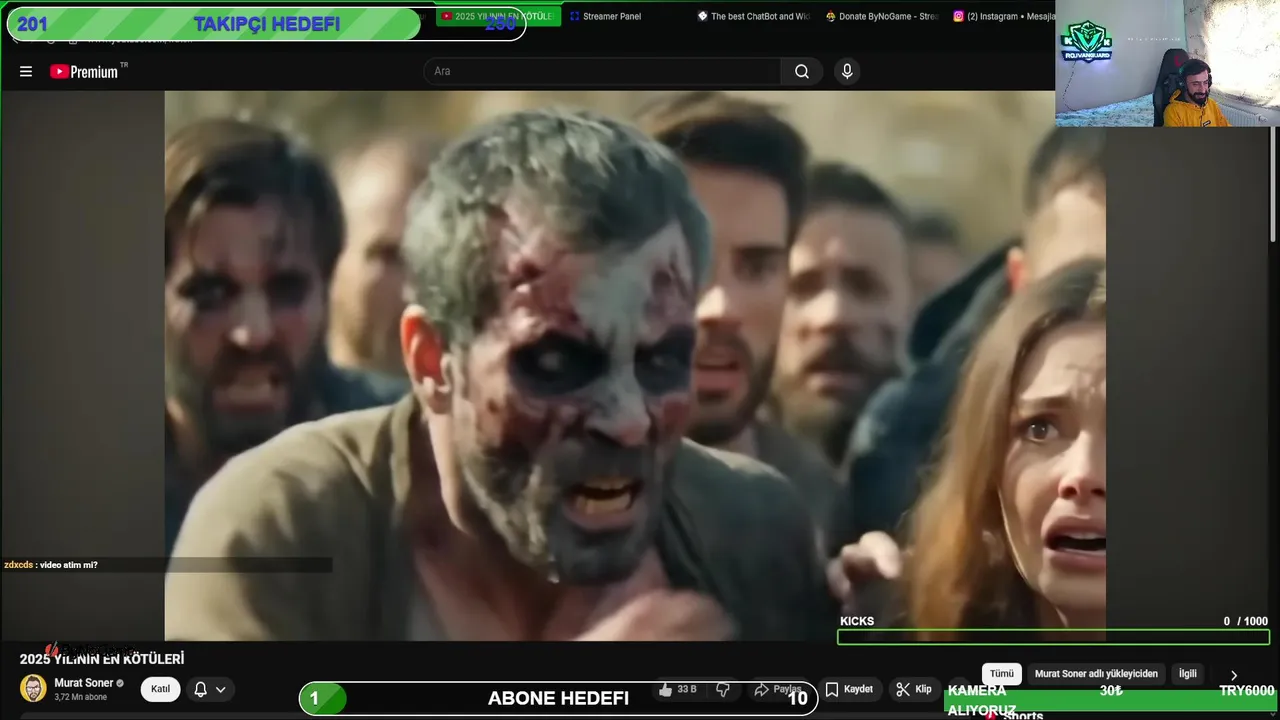Save video using 'Kaydet' button
This screenshot has height=720, width=1280.
tap(850, 689)
